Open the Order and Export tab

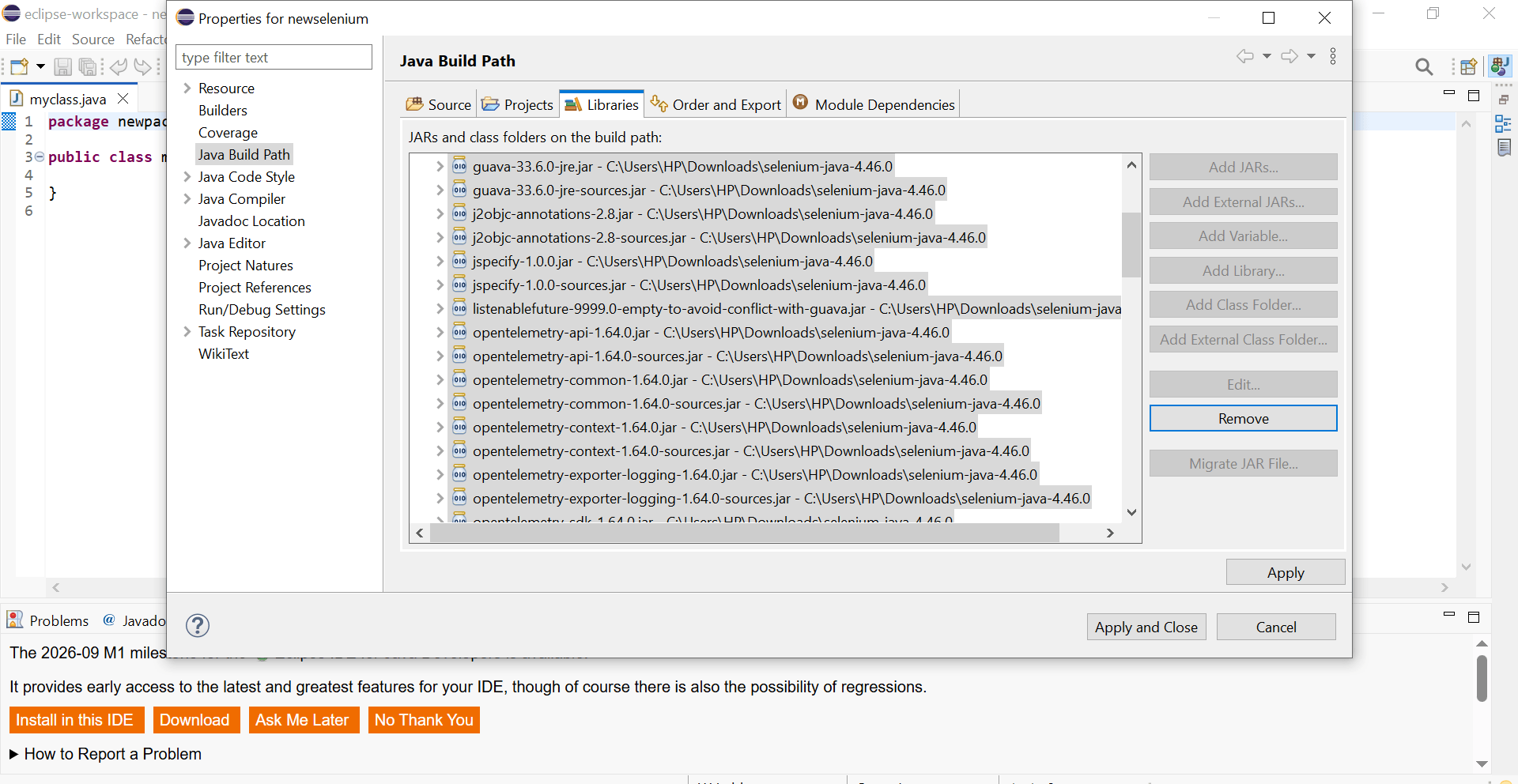coord(716,104)
